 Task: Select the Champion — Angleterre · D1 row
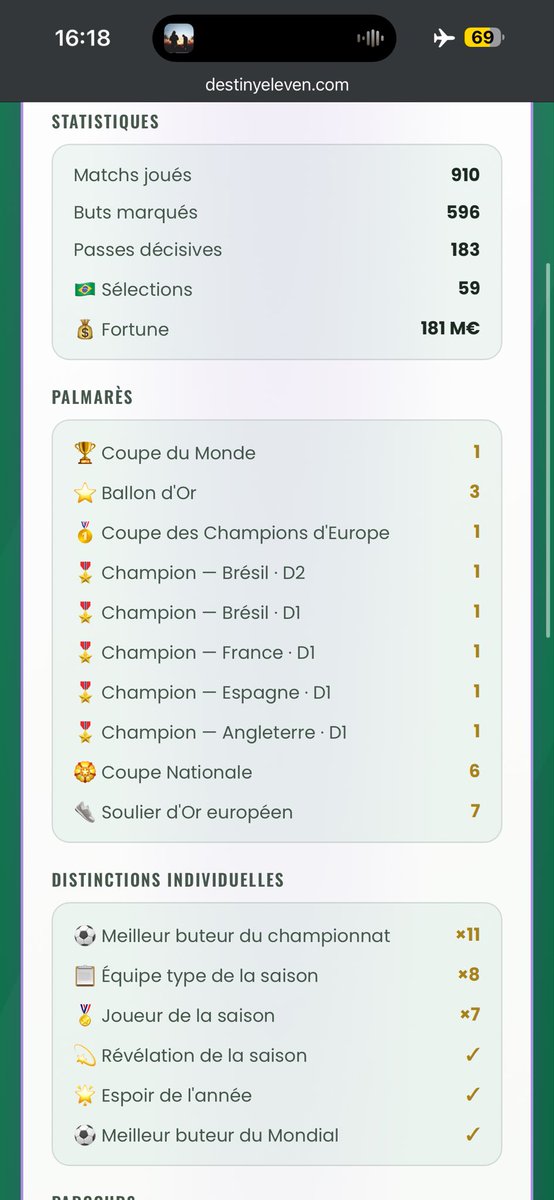tap(277, 732)
